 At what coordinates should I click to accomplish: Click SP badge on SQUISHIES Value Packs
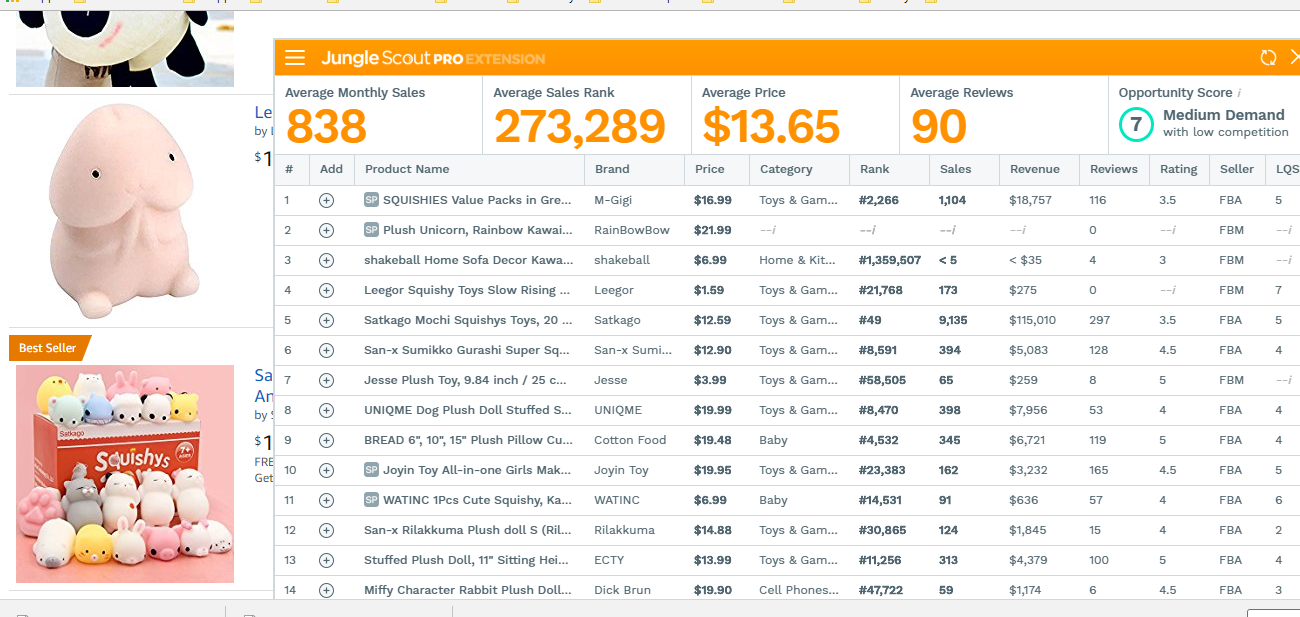[371, 200]
